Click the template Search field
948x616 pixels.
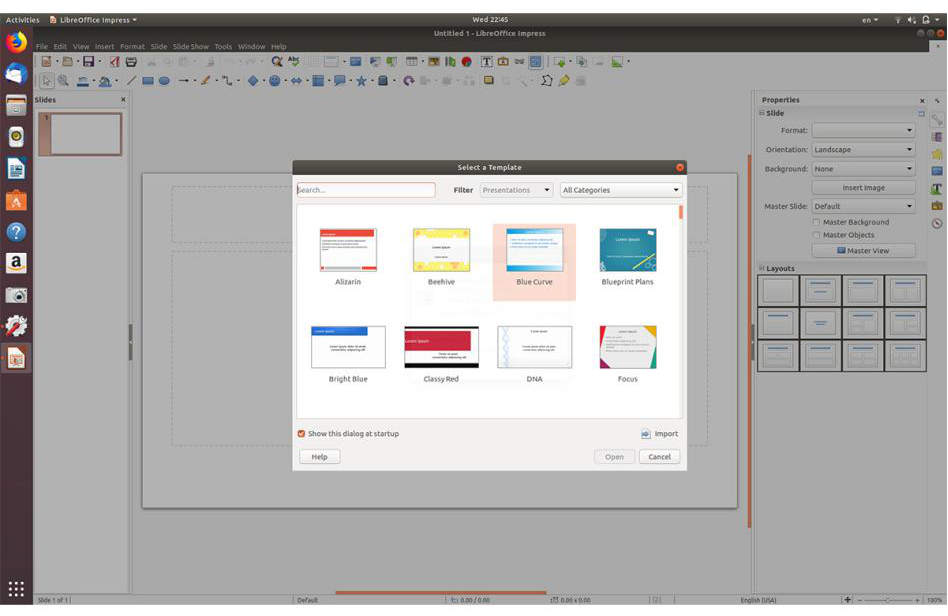(366, 190)
